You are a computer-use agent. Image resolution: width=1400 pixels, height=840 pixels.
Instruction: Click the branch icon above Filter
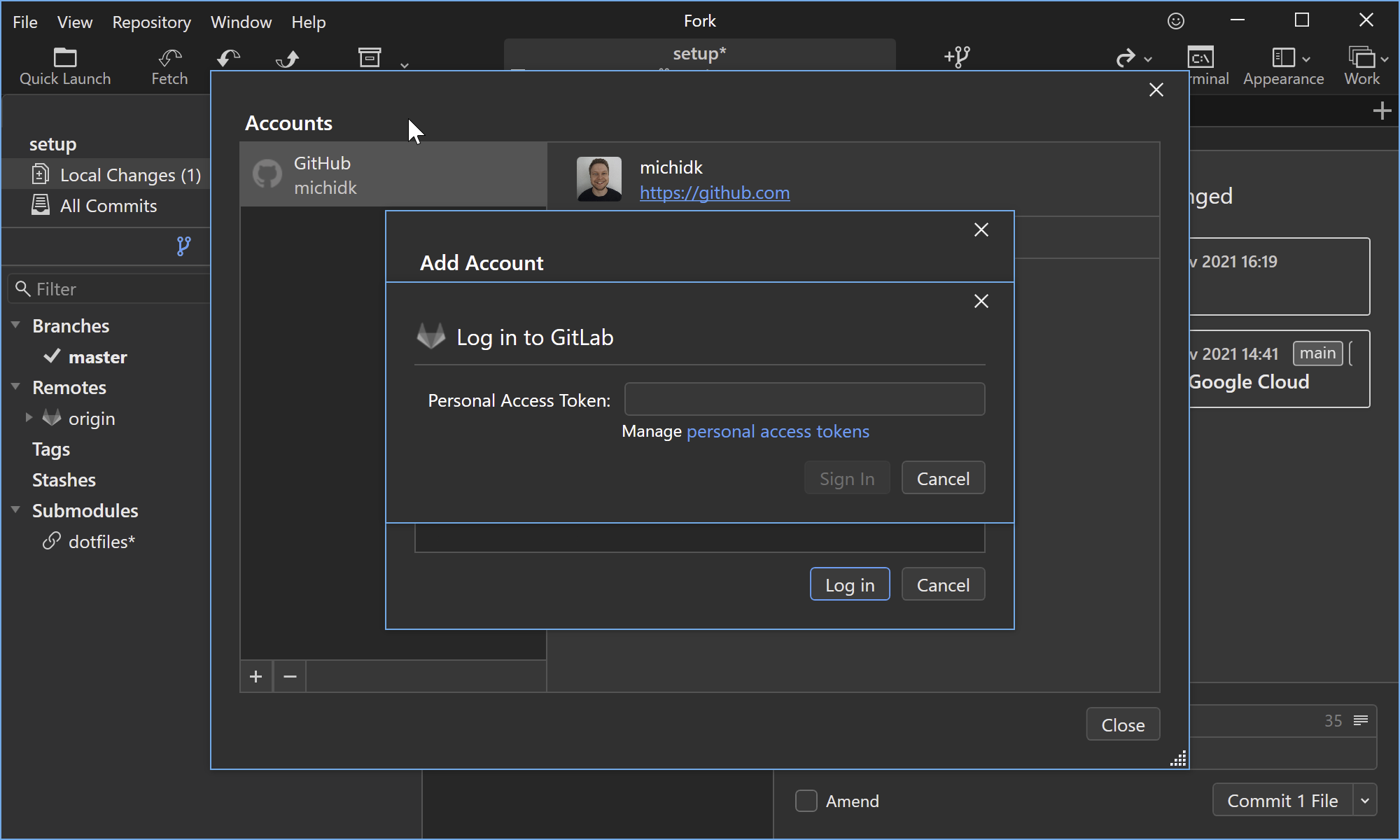coord(183,246)
